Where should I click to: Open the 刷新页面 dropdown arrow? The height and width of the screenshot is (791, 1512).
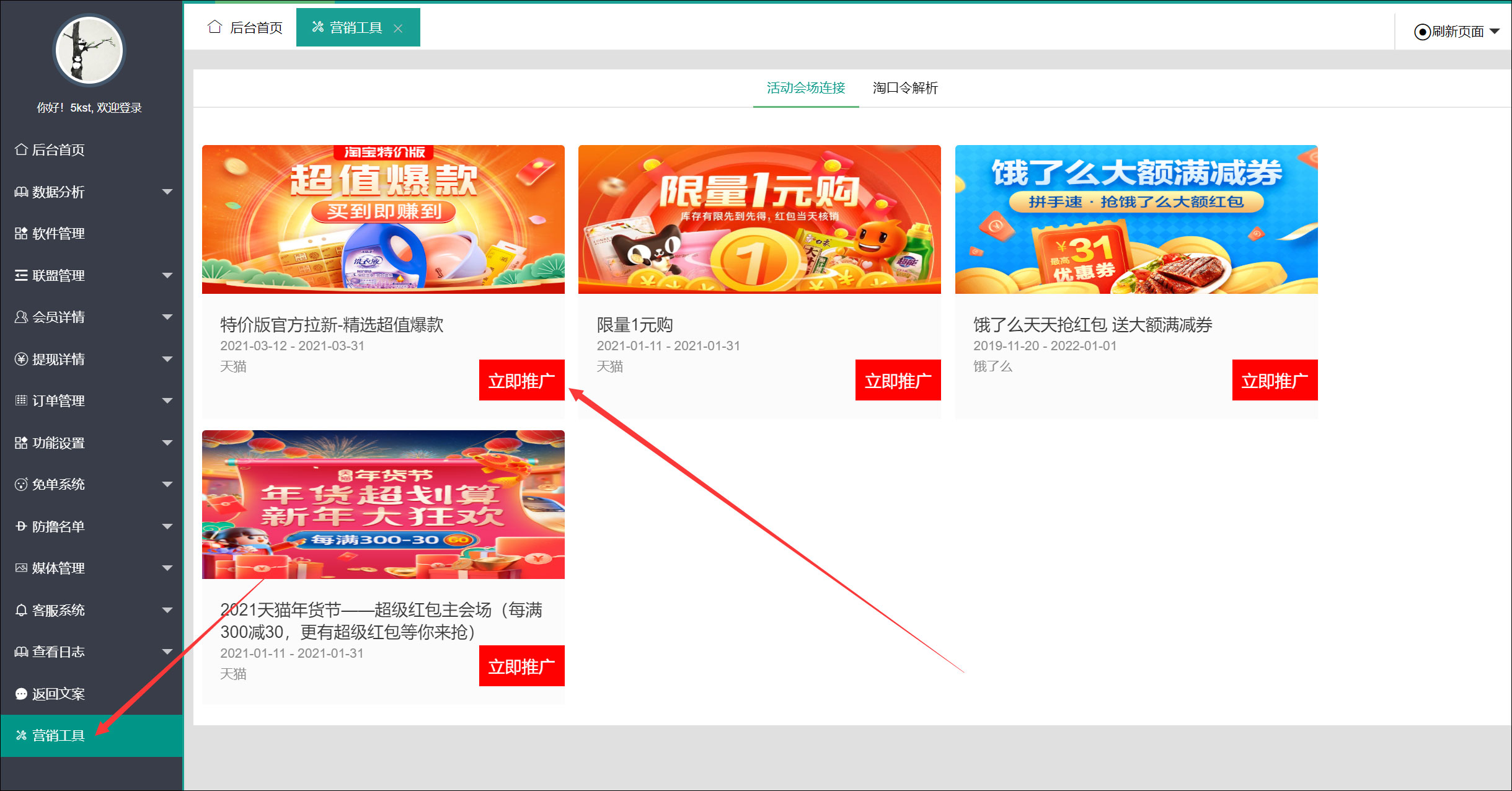coord(1495,32)
